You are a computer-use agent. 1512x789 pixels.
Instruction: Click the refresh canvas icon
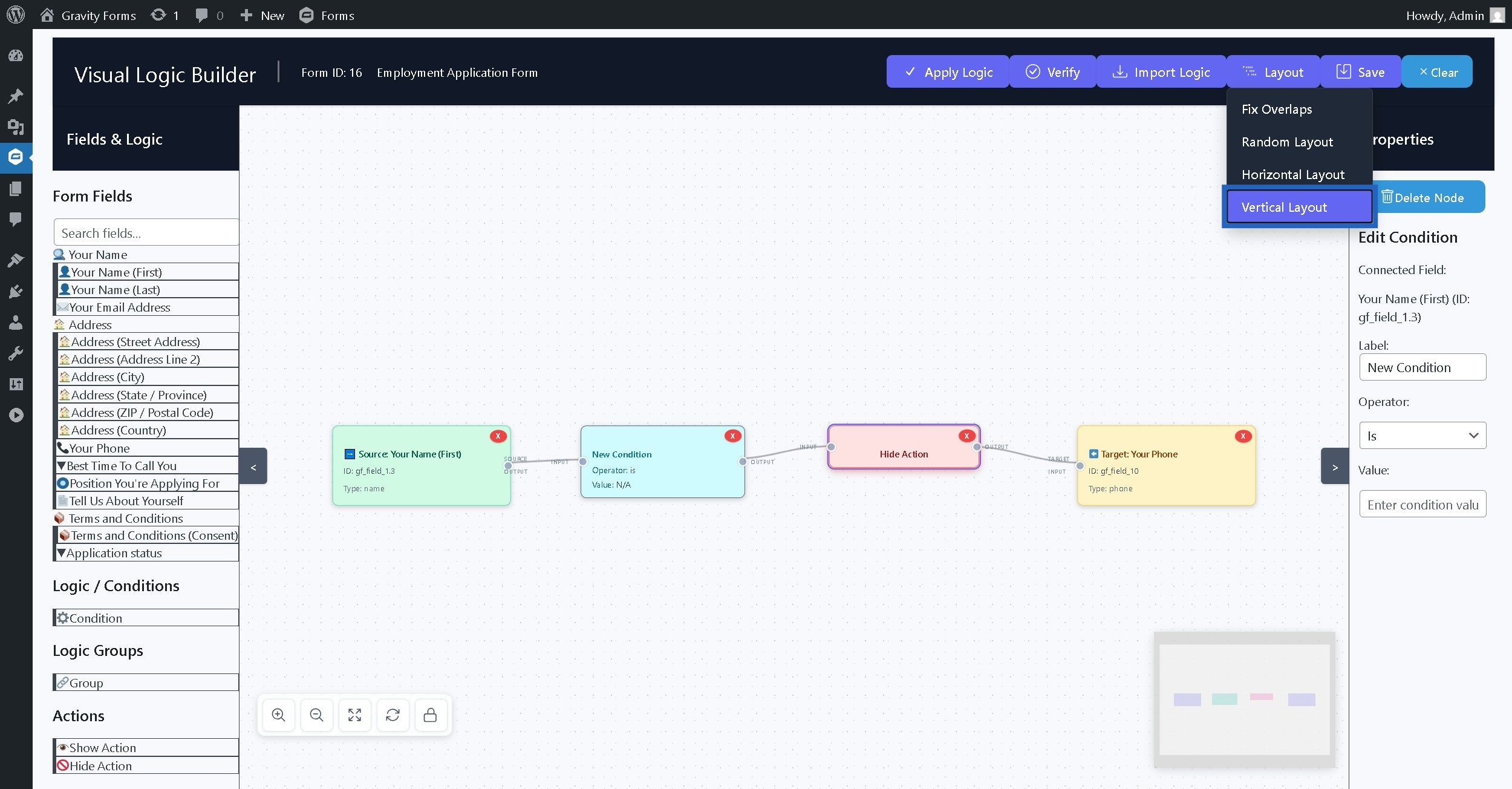[393, 715]
